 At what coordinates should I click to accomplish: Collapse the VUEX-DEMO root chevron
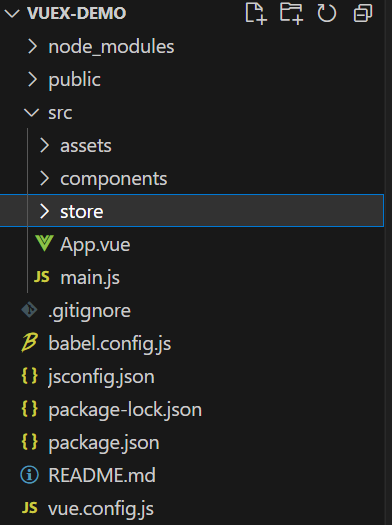click(x=12, y=14)
